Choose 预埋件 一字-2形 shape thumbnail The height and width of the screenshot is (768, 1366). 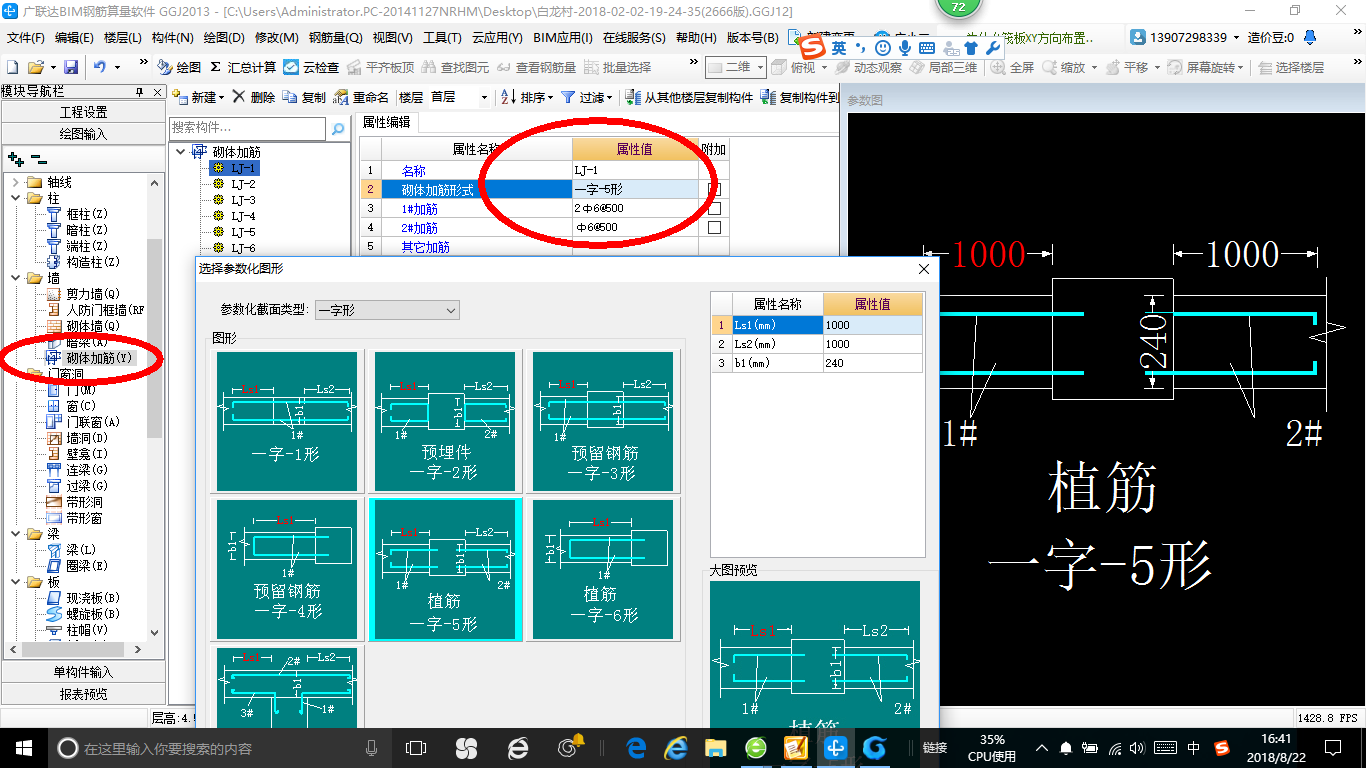pos(445,421)
